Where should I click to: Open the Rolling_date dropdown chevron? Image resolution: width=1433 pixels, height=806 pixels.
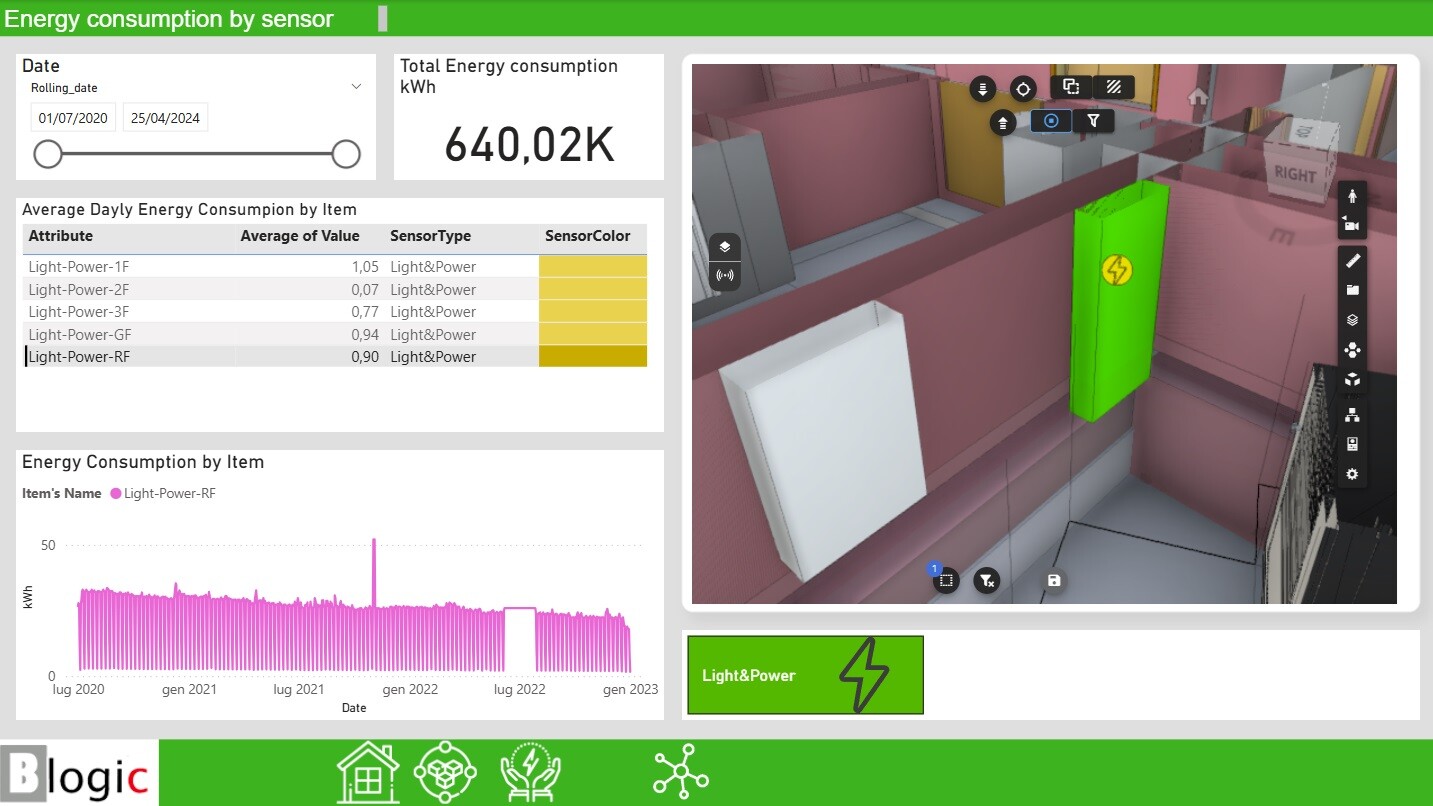point(356,87)
